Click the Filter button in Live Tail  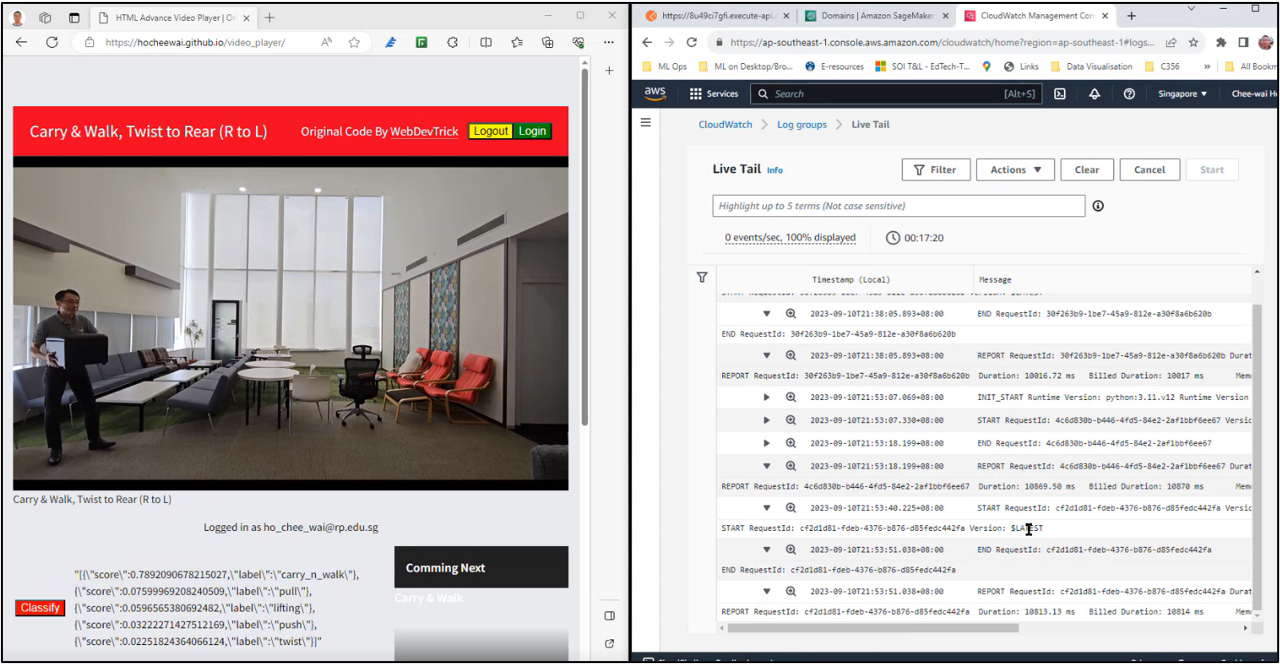[x=935, y=170]
